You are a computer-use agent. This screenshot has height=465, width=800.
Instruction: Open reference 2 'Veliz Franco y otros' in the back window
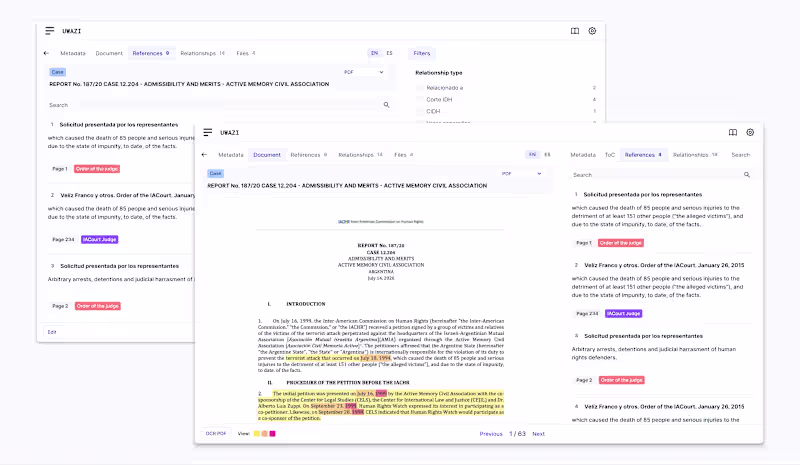(128, 195)
